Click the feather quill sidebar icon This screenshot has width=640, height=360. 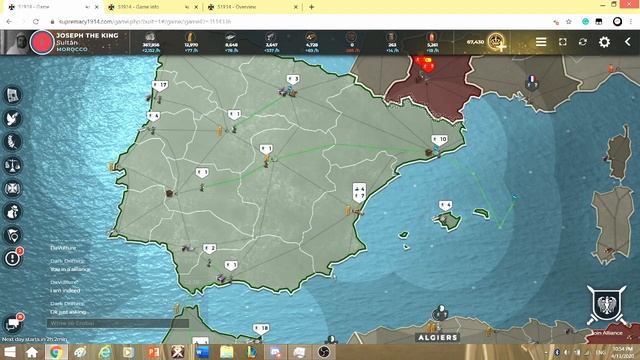[13, 142]
